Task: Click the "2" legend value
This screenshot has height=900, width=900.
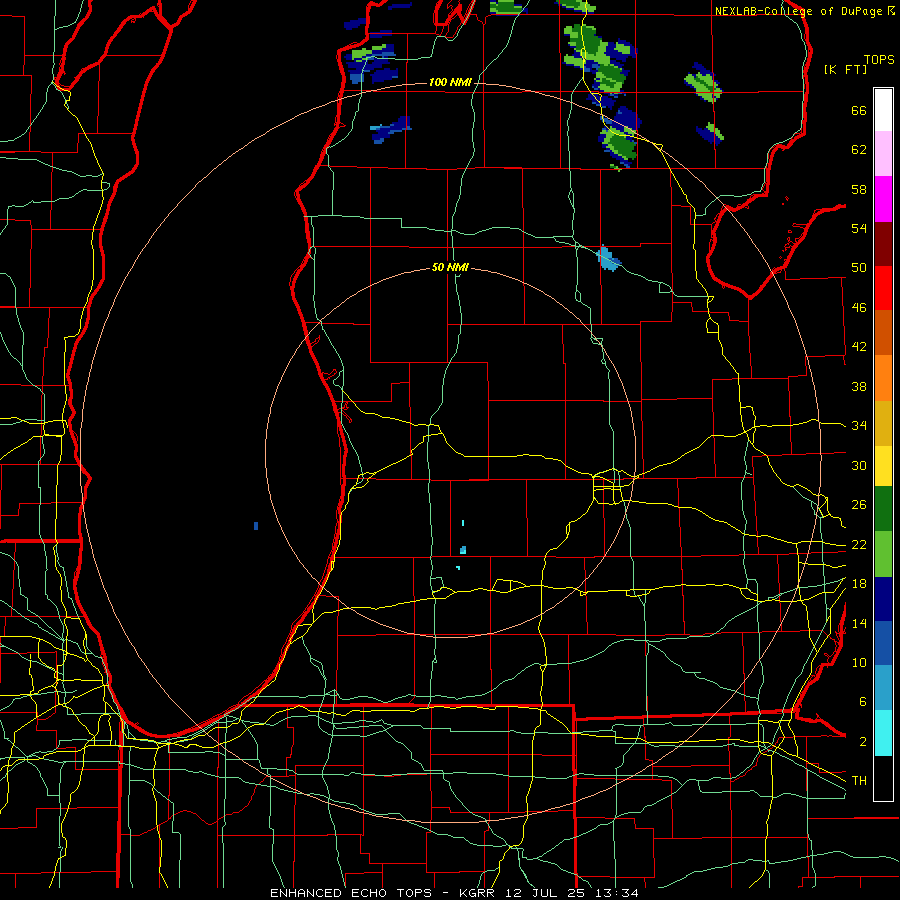Action: click(x=862, y=742)
